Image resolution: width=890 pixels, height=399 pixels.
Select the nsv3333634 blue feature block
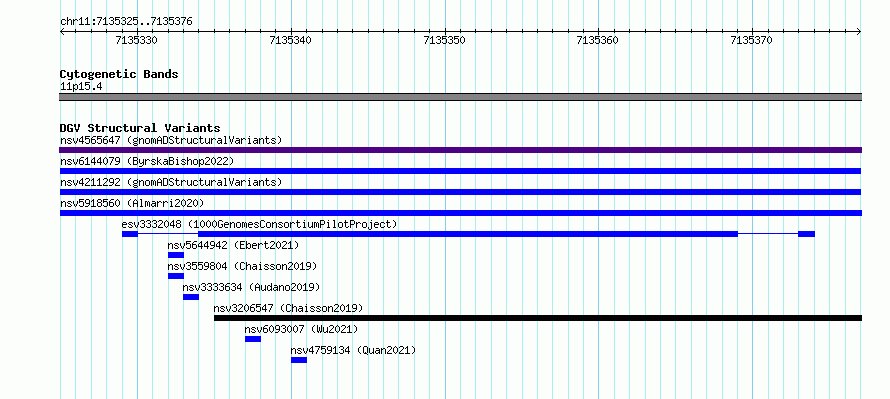[x=191, y=297]
